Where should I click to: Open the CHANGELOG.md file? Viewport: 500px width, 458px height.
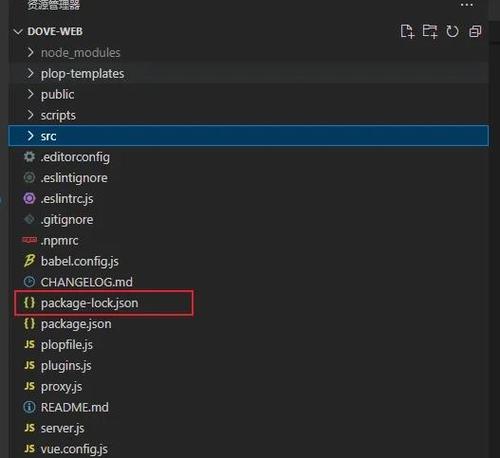tap(87, 282)
